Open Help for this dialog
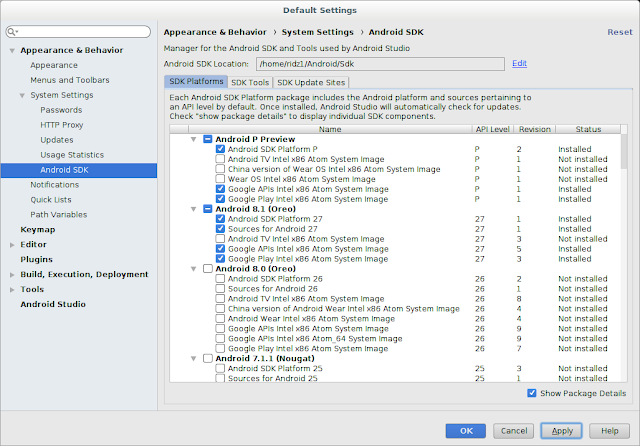Image resolution: width=640 pixels, height=446 pixels. pyautogui.click(x=609, y=431)
